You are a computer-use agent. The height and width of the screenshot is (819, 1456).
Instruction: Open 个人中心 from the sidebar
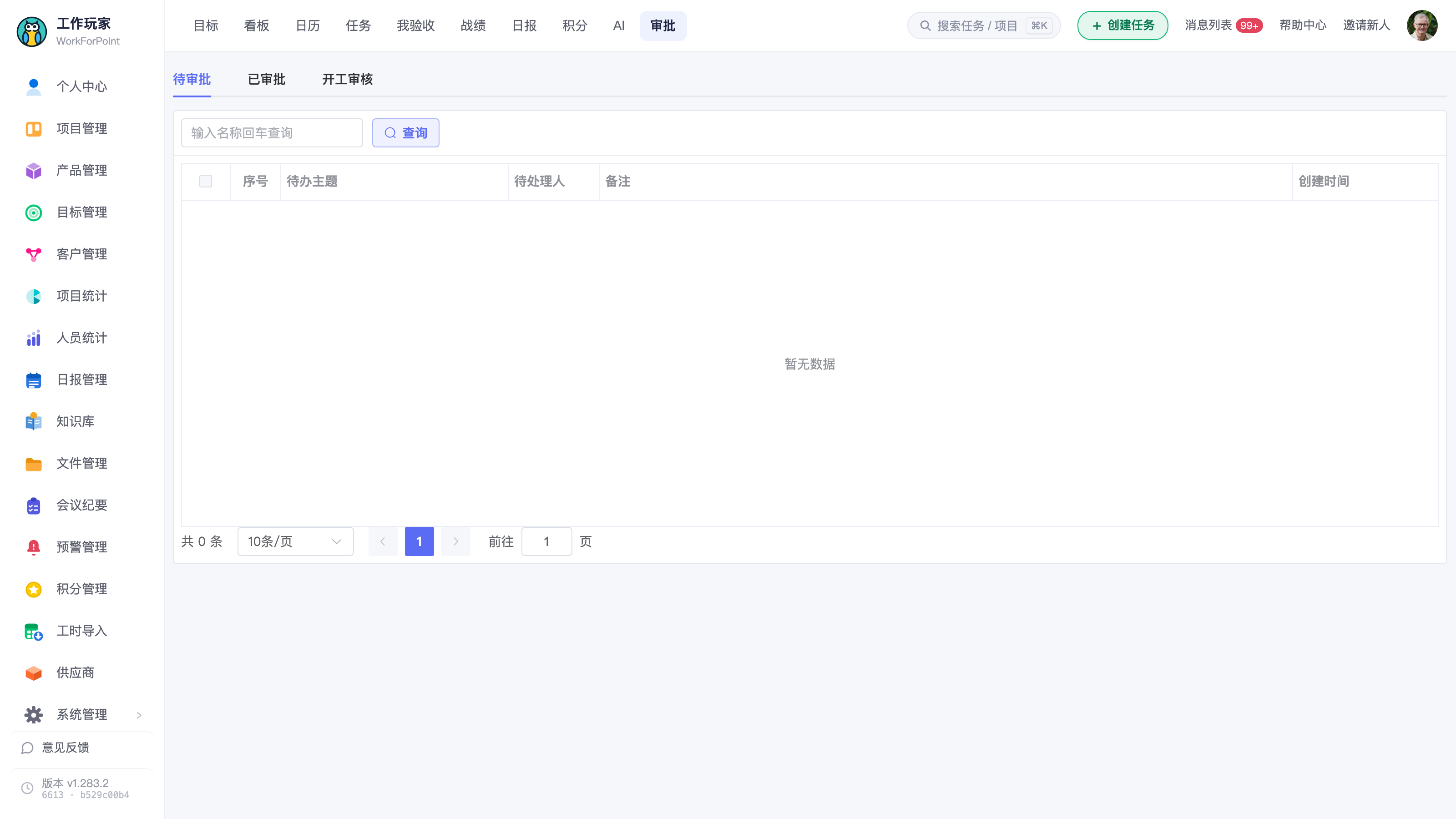(x=82, y=86)
